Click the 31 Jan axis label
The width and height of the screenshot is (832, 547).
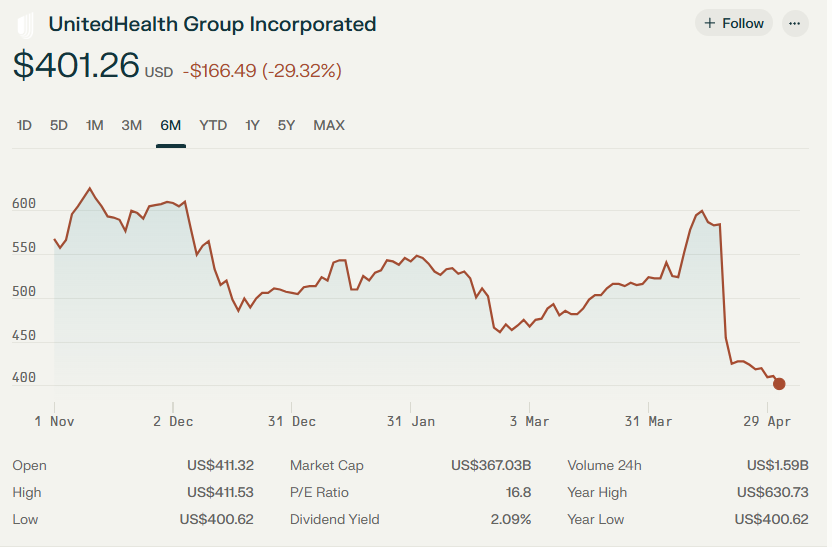tap(411, 421)
